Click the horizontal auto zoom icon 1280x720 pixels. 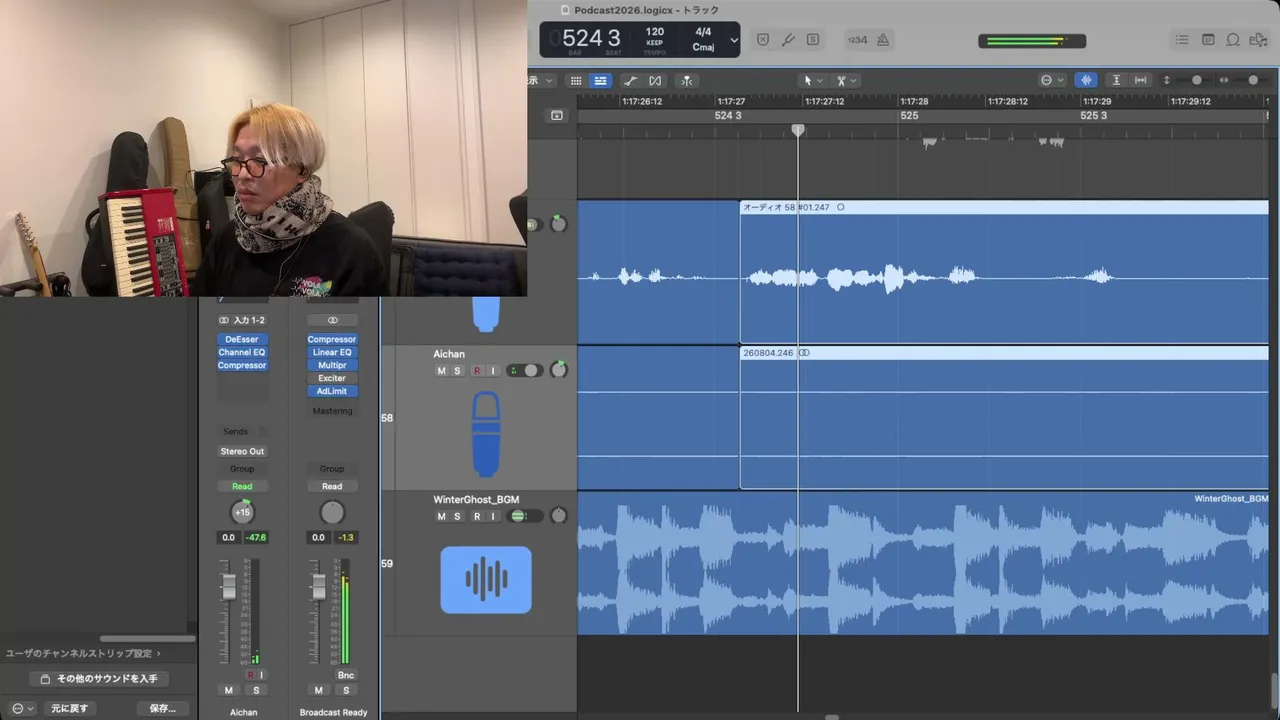pyautogui.click(x=1139, y=80)
